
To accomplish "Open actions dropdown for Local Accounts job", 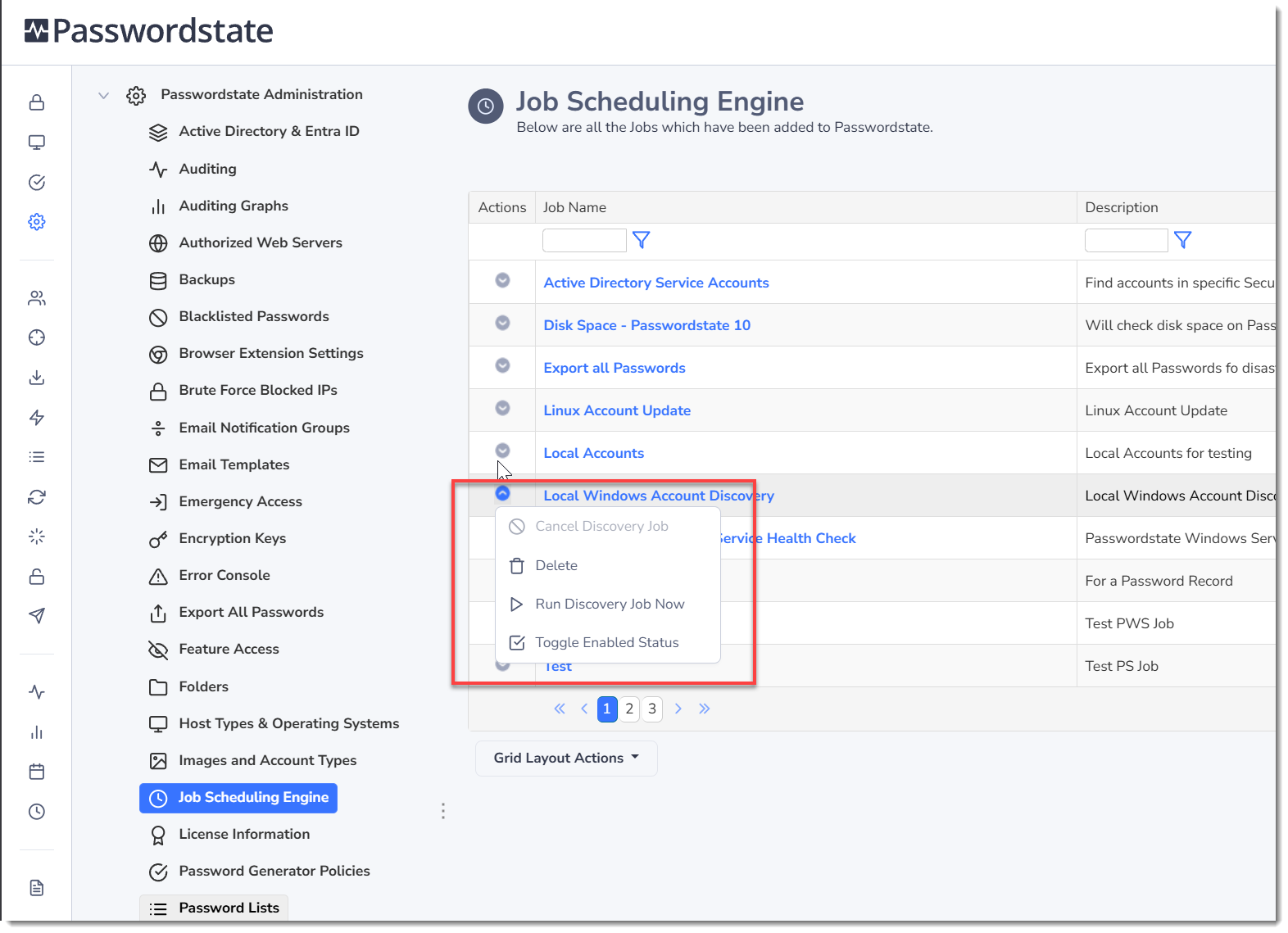I will pyautogui.click(x=503, y=451).
